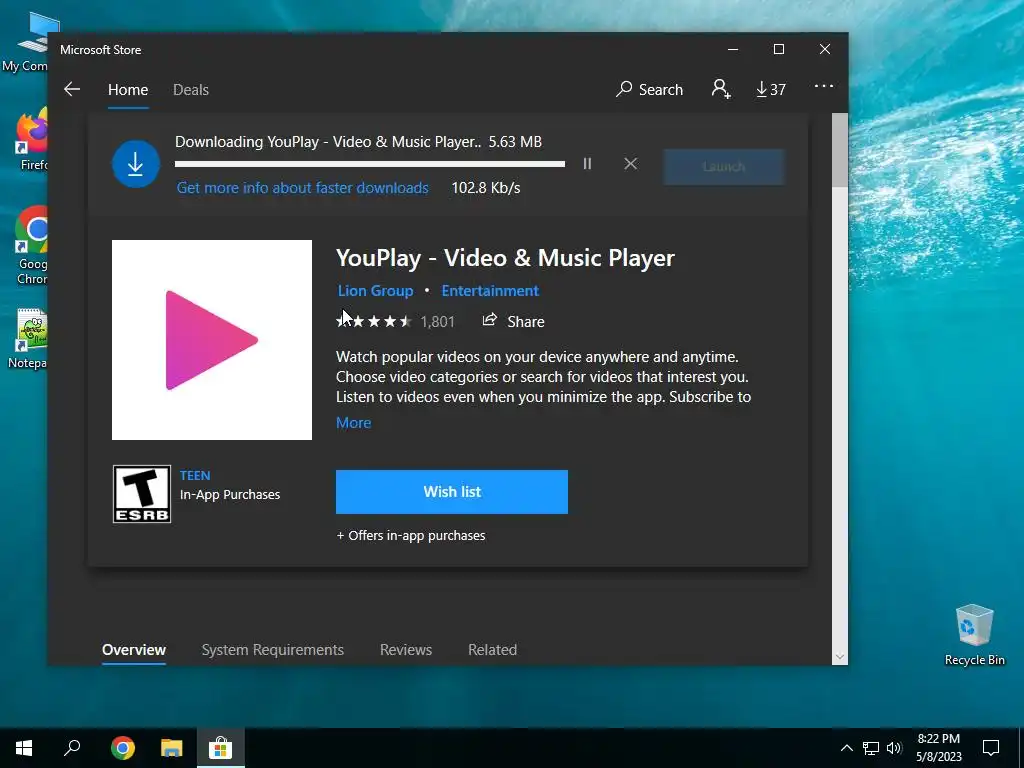1024x768 pixels.
Task: Click the YouPlay app logo thumbnail
Action: 212,340
